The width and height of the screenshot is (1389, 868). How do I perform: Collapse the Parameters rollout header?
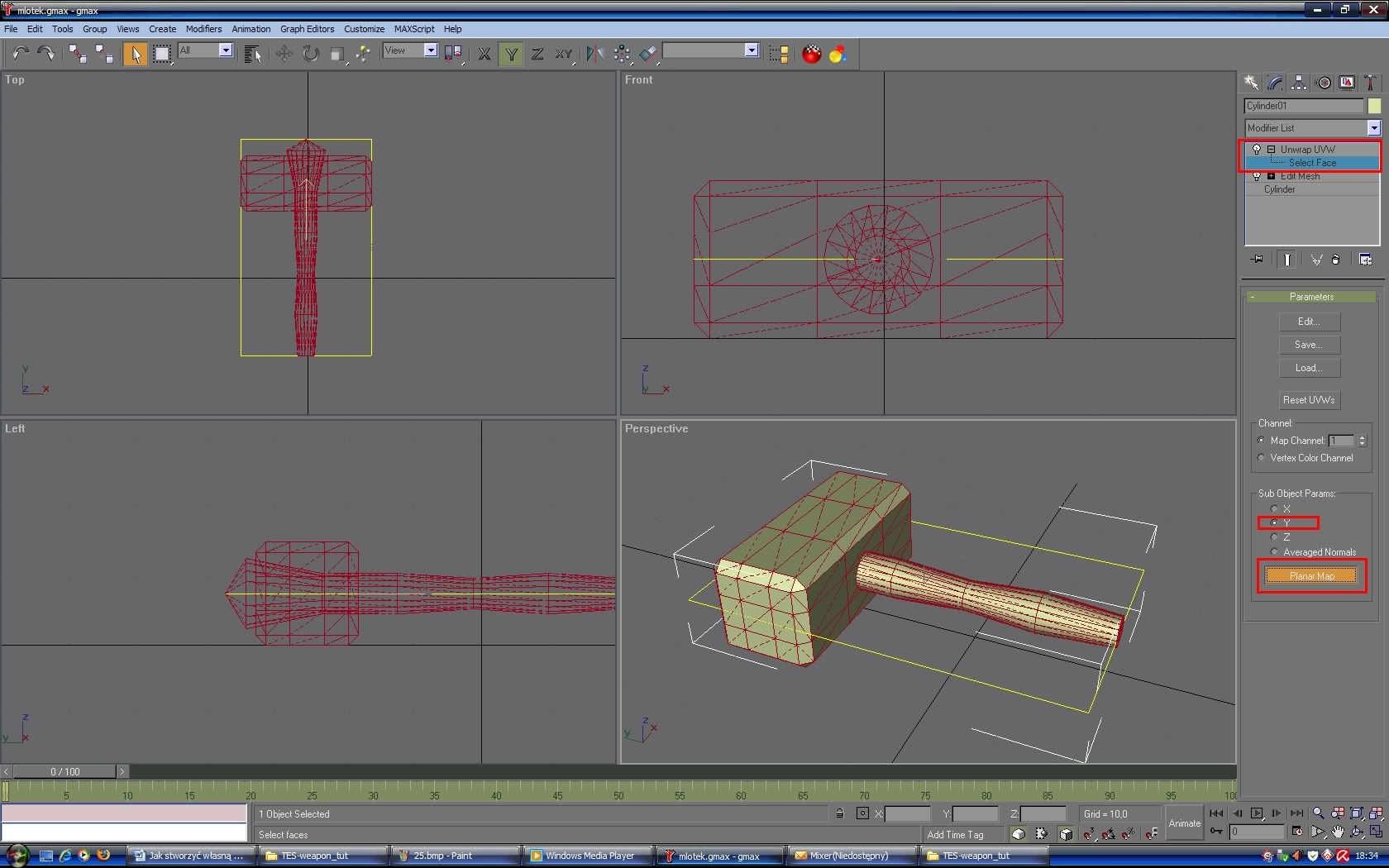(1311, 297)
